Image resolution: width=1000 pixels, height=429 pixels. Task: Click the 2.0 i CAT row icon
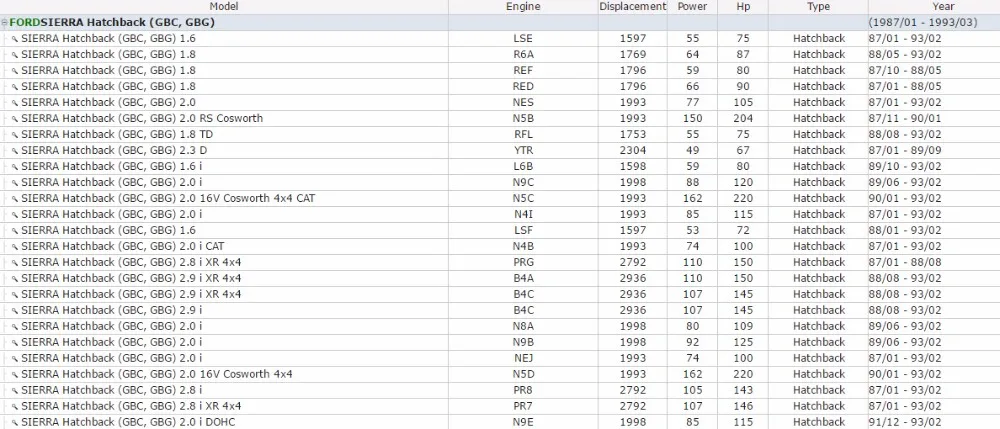(15, 246)
